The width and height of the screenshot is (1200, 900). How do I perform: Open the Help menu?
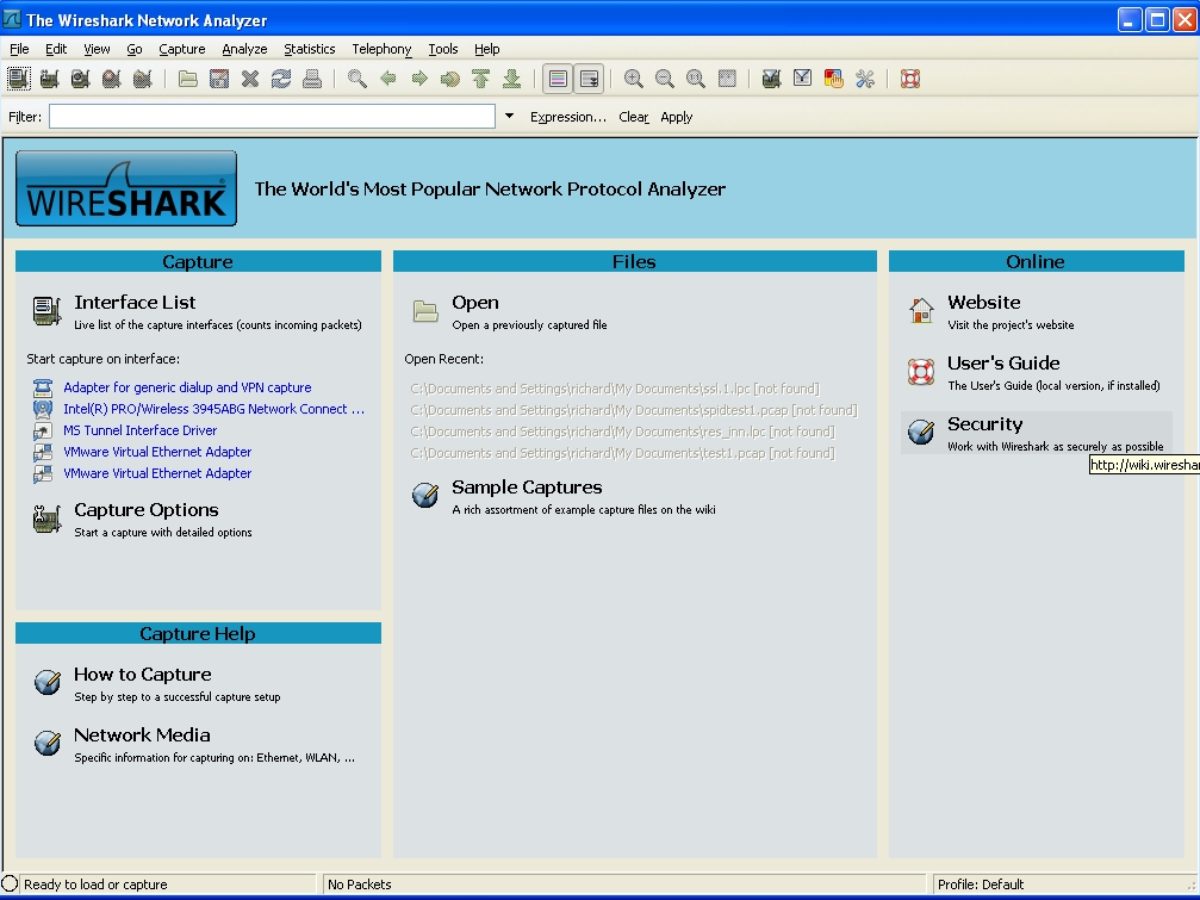(x=487, y=49)
